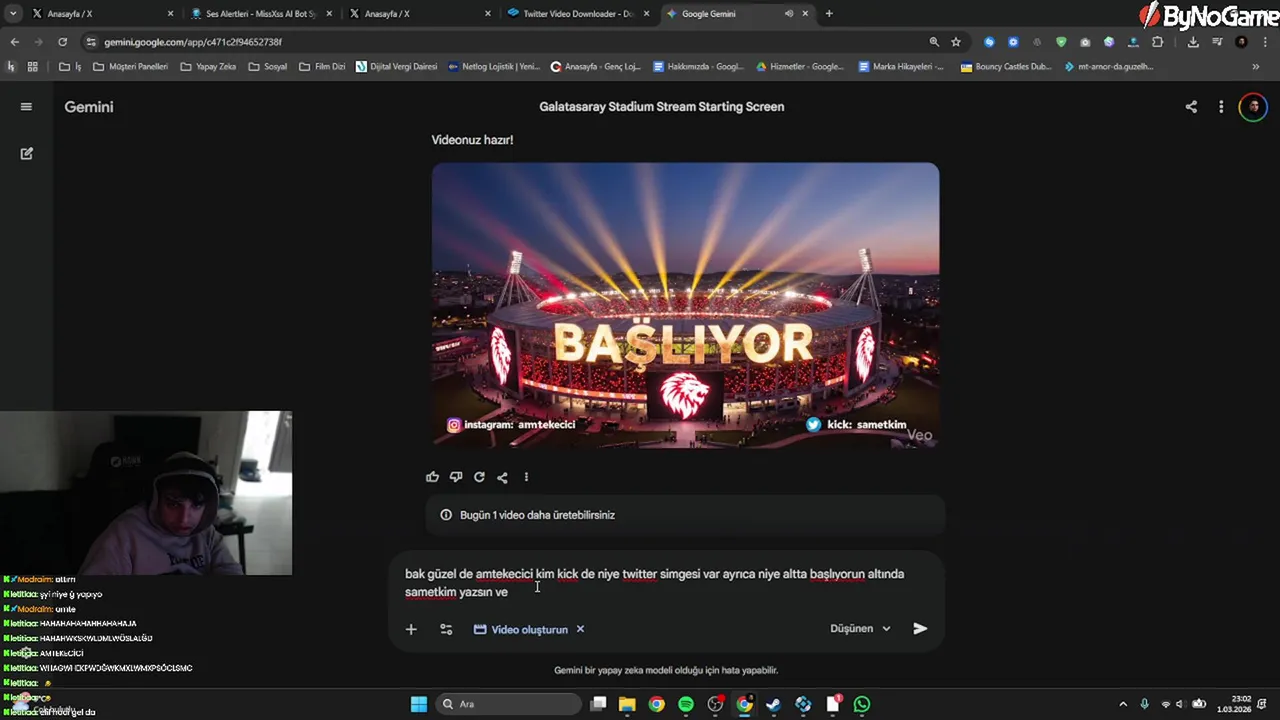Share the conversation from header icon

click(1191, 107)
